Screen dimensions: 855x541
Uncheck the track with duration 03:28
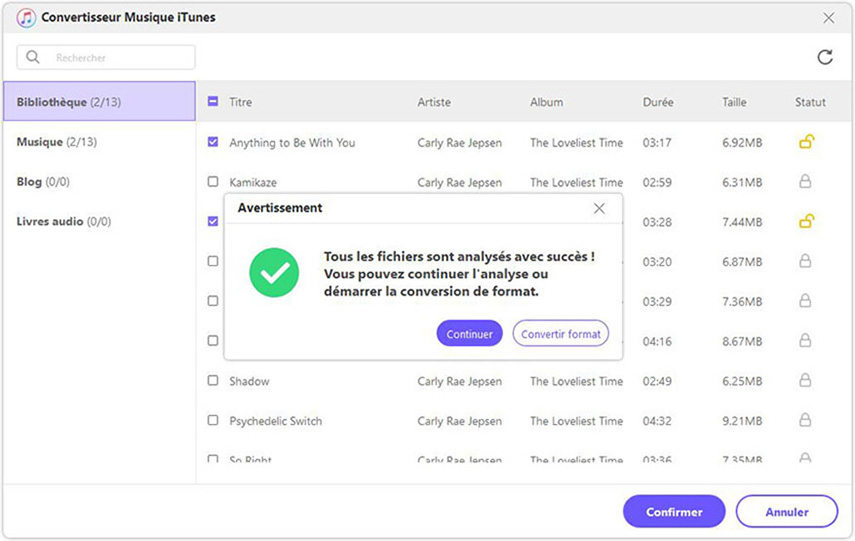coord(213,221)
